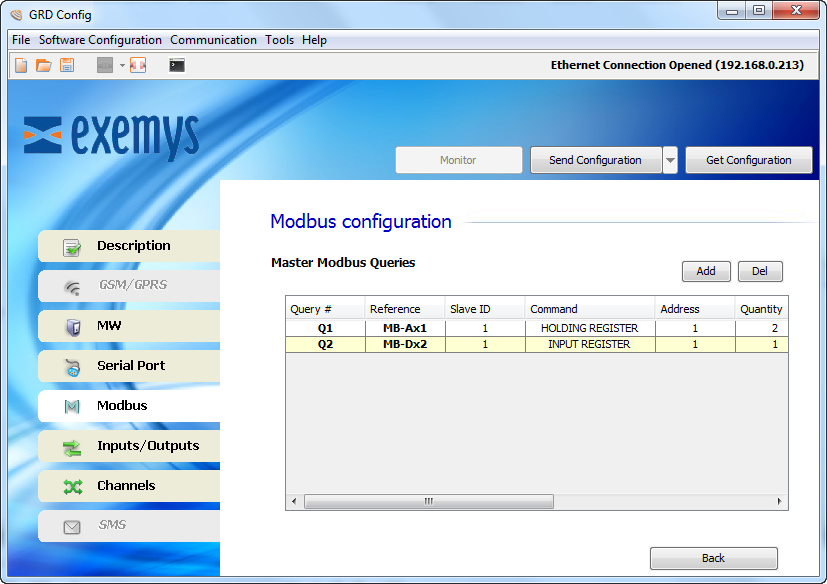Open the Communication menu
Viewport: 827px width, 584px height.
coord(213,40)
